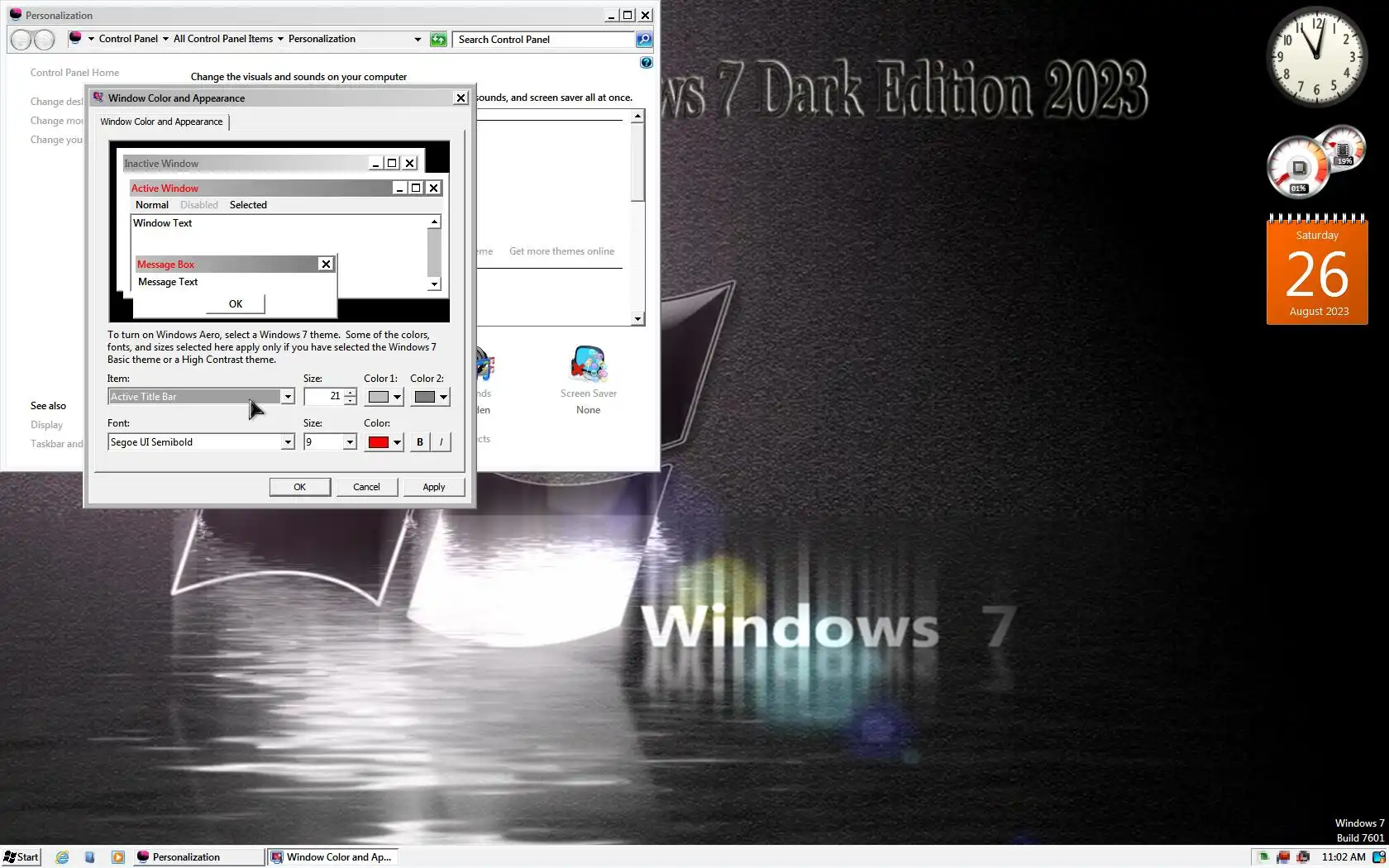Click the tray clock showing 11:02 AM

pyautogui.click(x=1344, y=857)
